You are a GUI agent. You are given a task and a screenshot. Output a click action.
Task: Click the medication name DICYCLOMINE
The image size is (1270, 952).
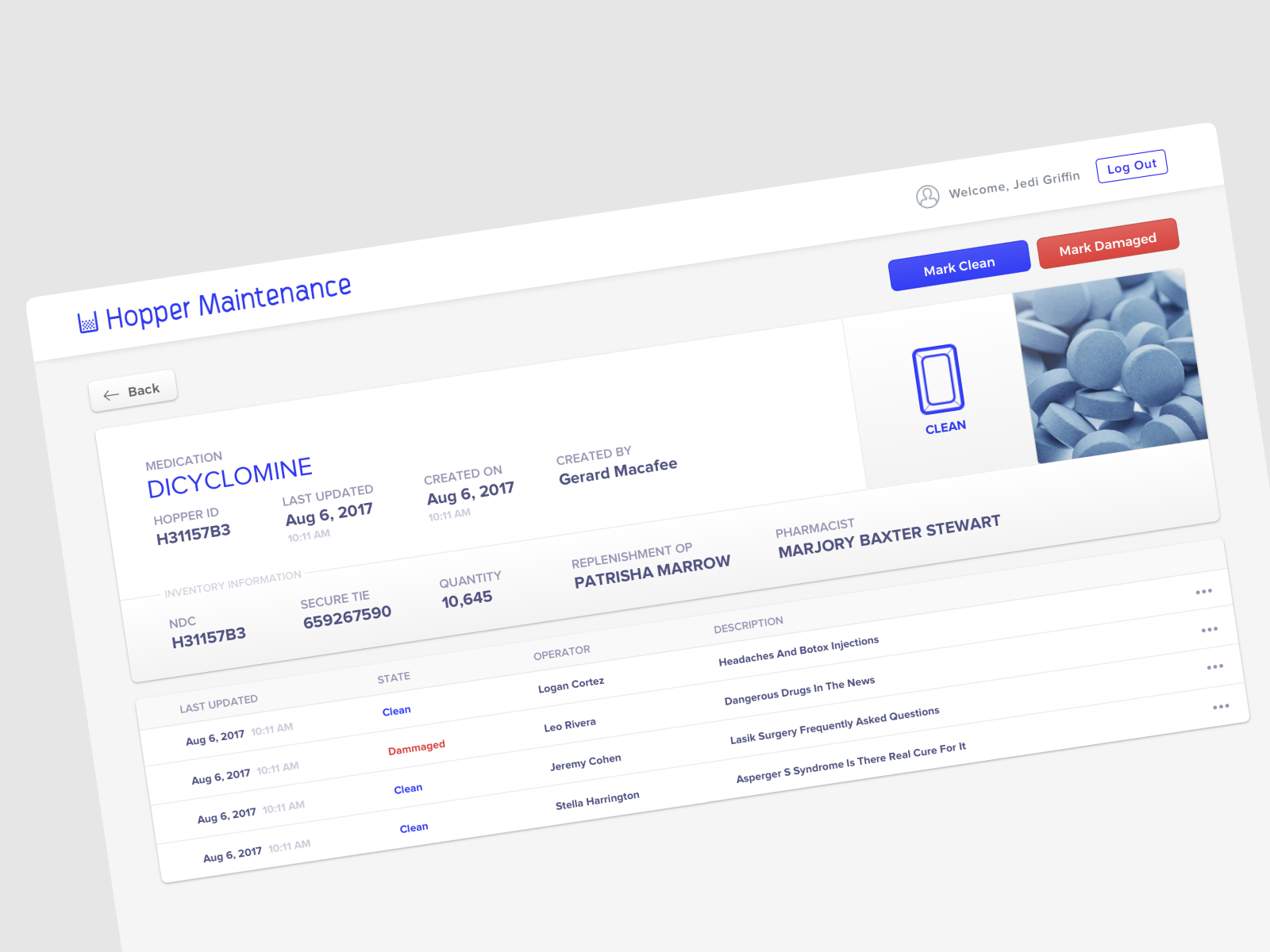[x=229, y=478]
